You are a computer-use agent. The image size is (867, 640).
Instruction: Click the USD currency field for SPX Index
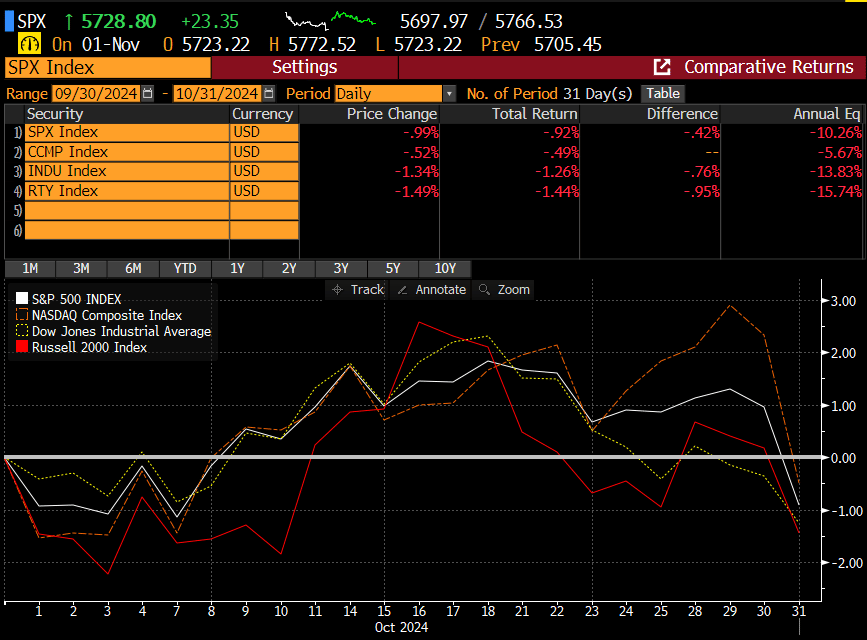coord(264,132)
